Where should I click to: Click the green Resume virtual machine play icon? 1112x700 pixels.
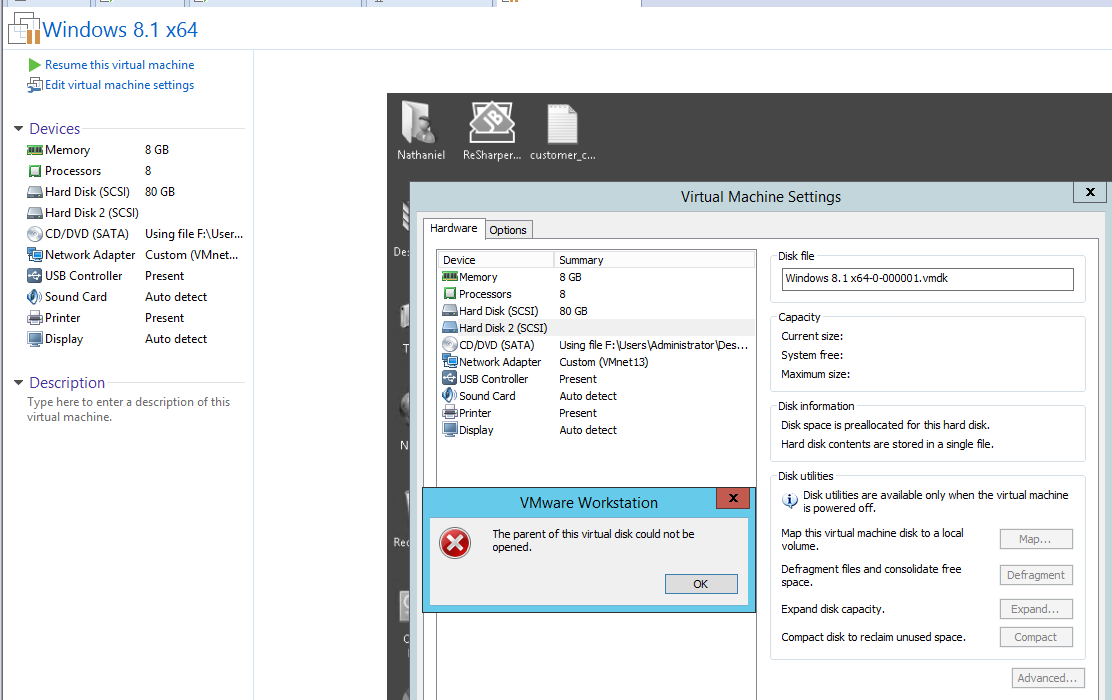pyautogui.click(x=34, y=65)
